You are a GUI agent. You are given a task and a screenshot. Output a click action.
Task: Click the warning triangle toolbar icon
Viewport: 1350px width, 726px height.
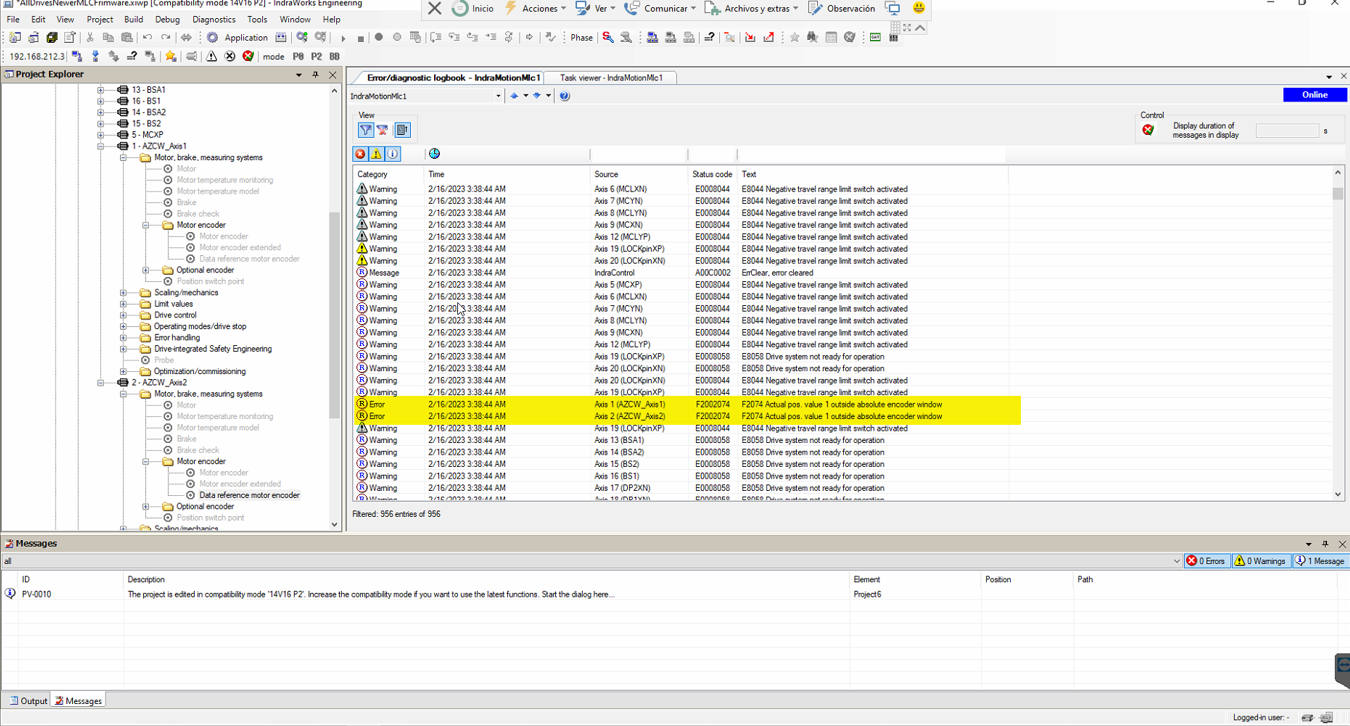click(211, 57)
